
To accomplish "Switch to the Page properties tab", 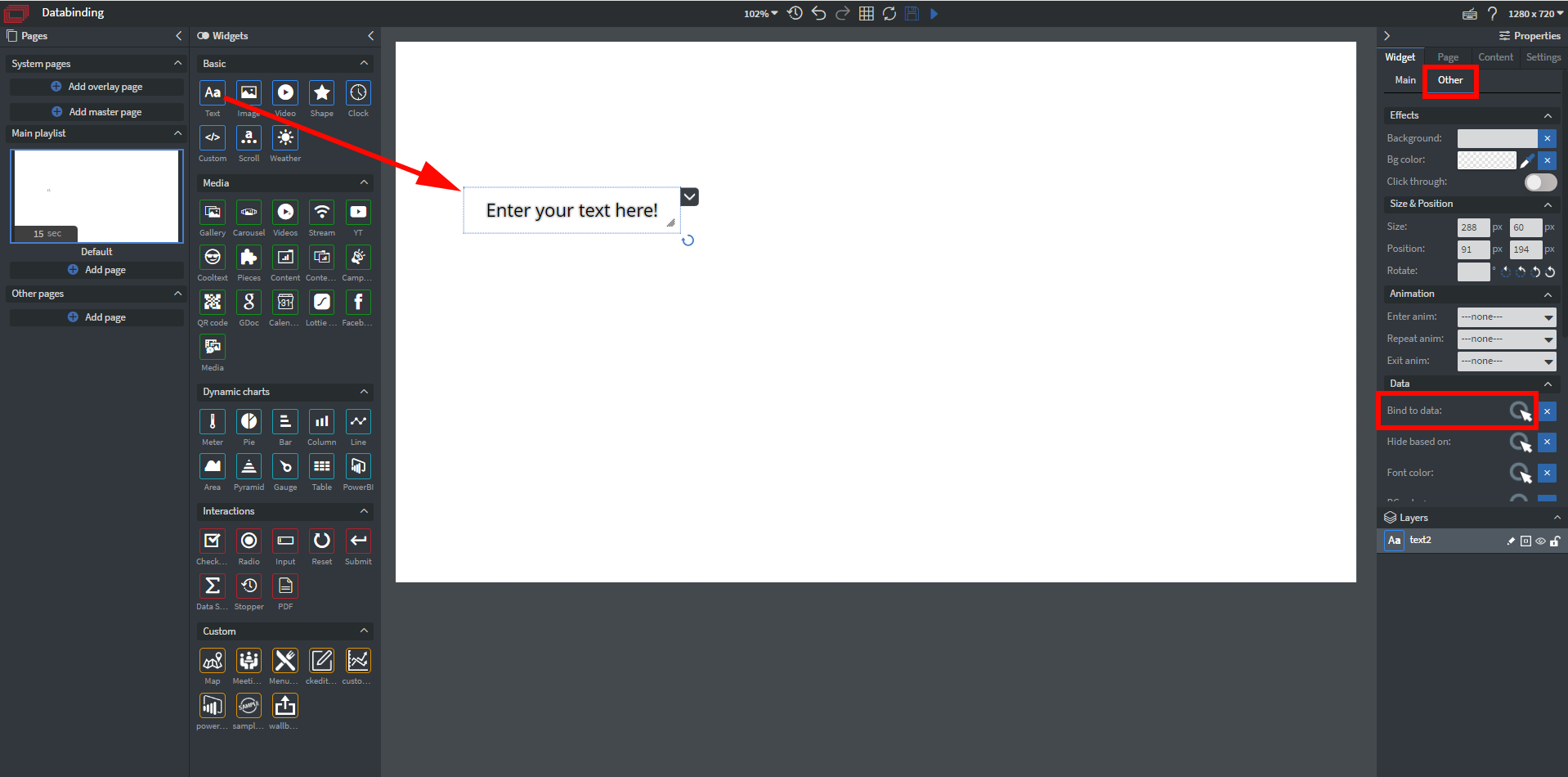I will point(1448,57).
